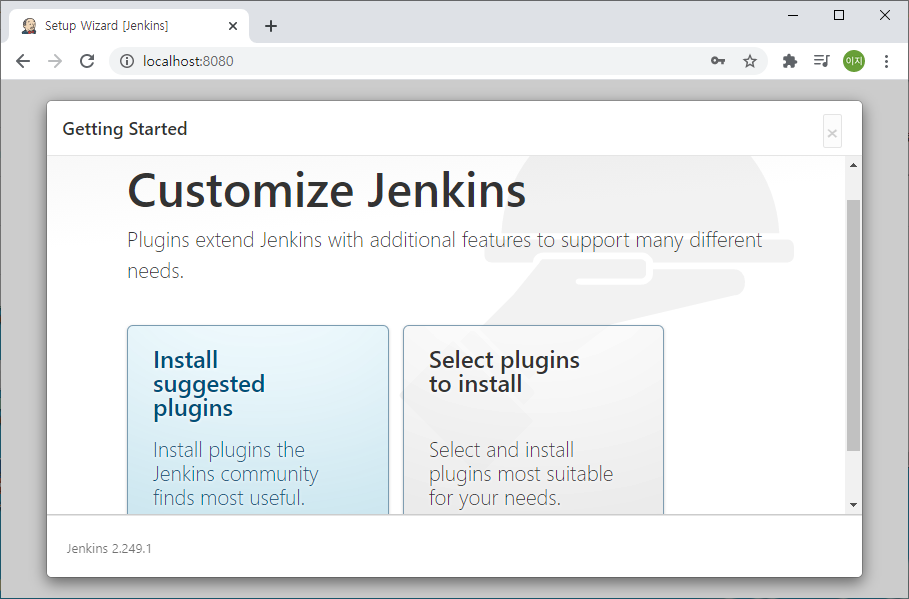Close the Getting Started dialog
The width and height of the screenshot is (909, 599).
click(832, 132)
